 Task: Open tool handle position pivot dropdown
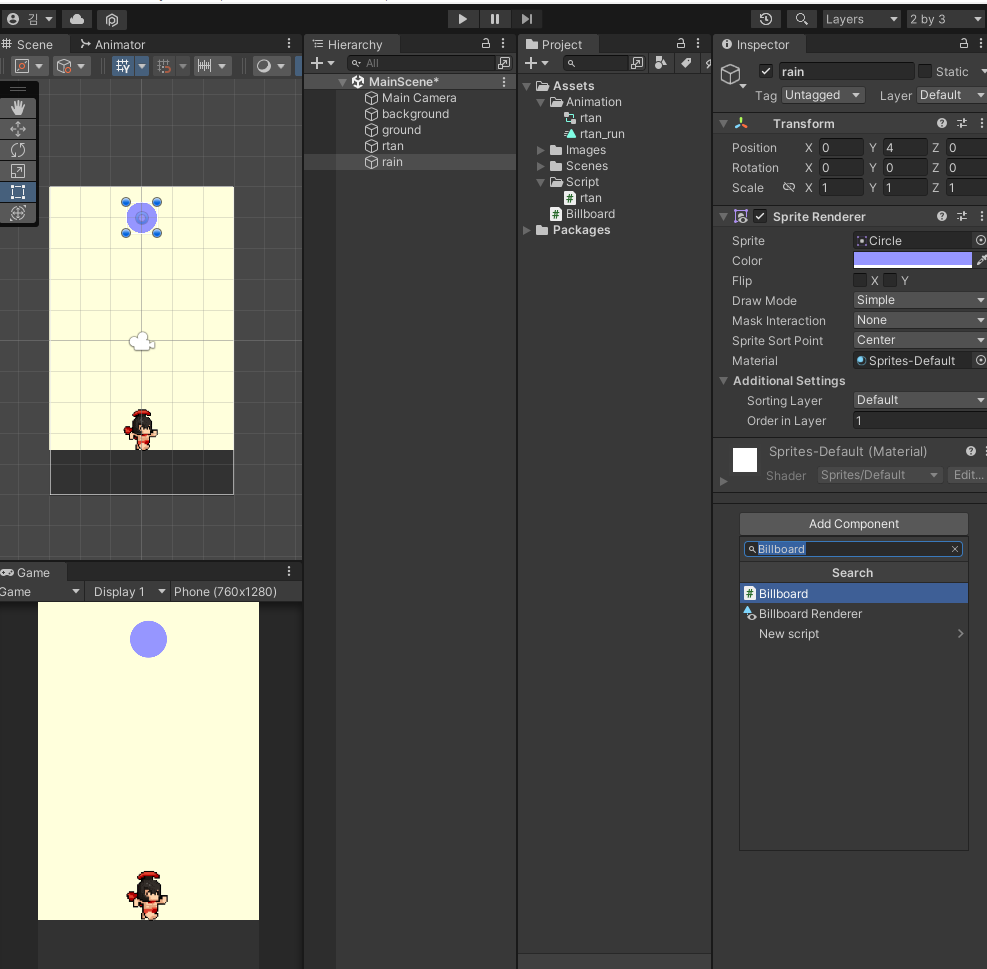click(29, 65)
